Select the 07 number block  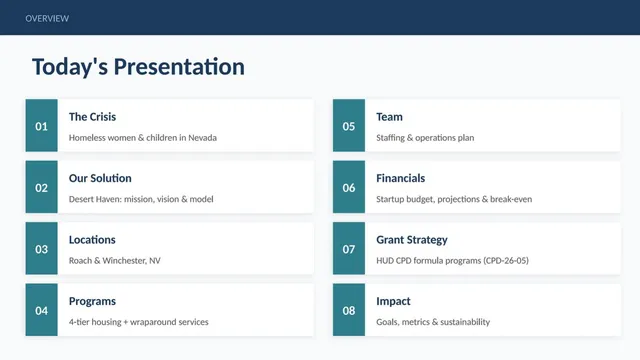[x=349, y=249]
